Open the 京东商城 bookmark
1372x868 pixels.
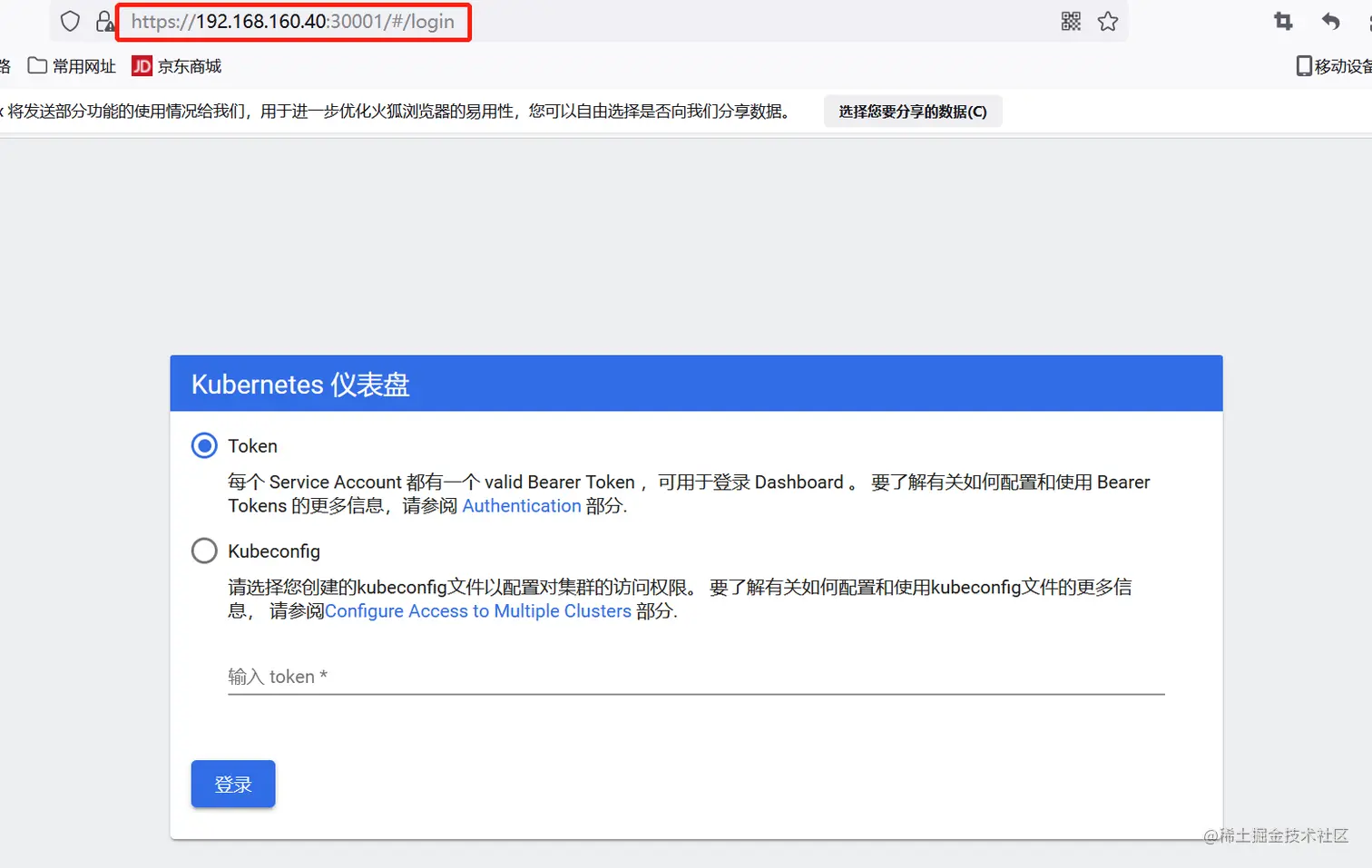point(177,66)
